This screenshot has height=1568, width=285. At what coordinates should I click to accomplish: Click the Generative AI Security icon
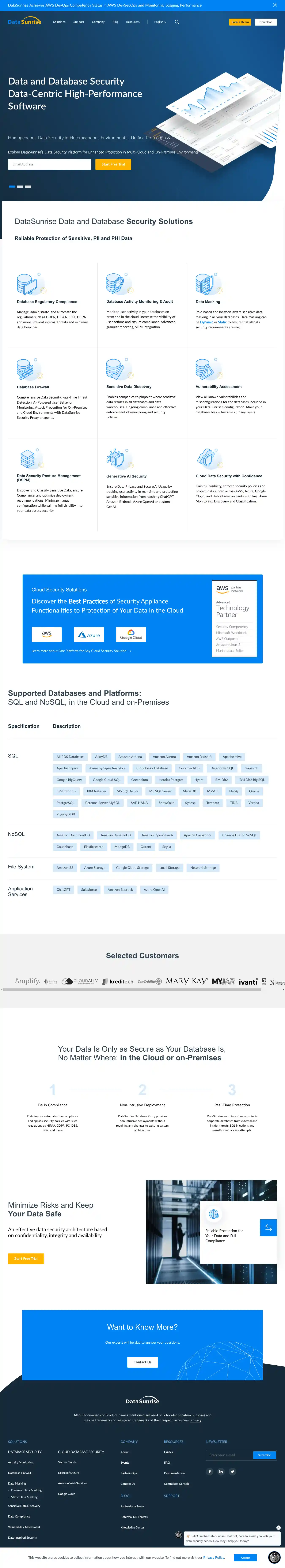pos(115,458)
